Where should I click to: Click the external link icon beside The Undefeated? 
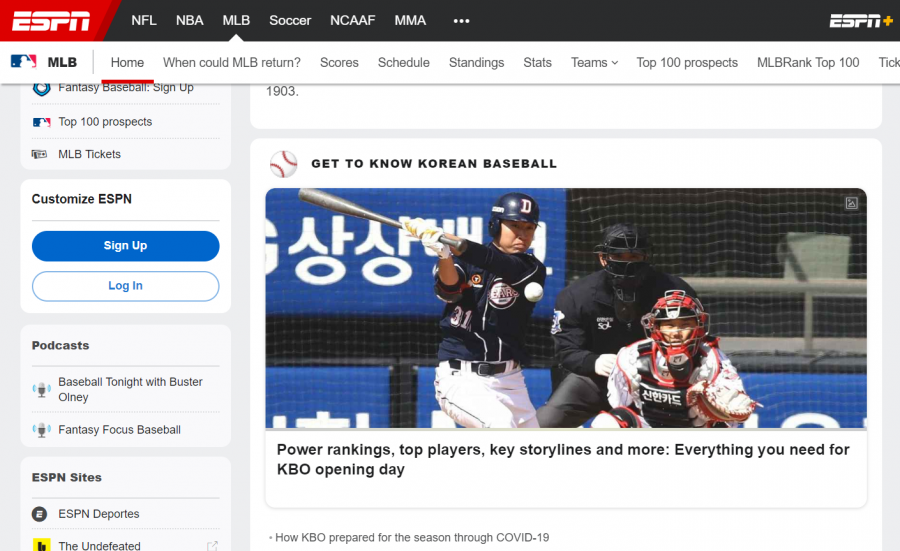pos(212,546)
